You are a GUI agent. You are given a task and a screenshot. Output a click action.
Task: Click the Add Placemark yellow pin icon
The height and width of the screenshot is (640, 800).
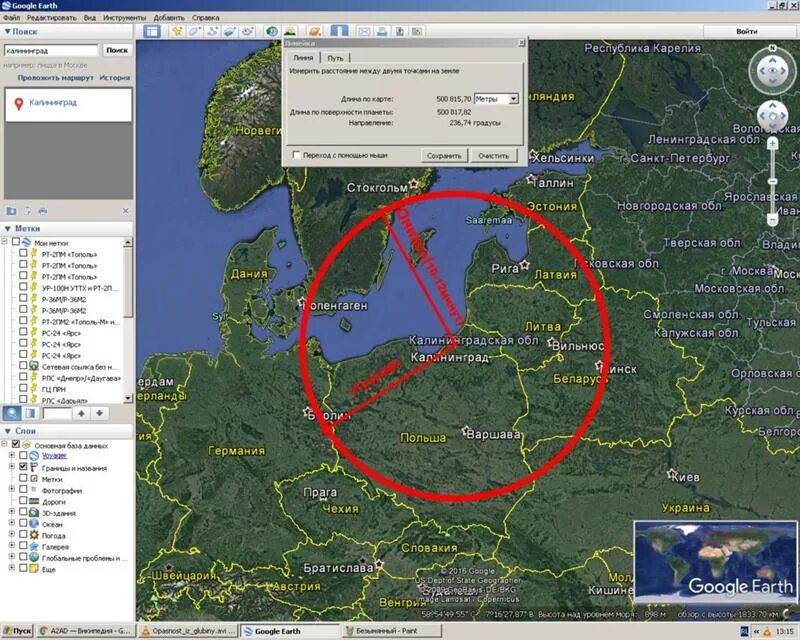pos(177,31)
